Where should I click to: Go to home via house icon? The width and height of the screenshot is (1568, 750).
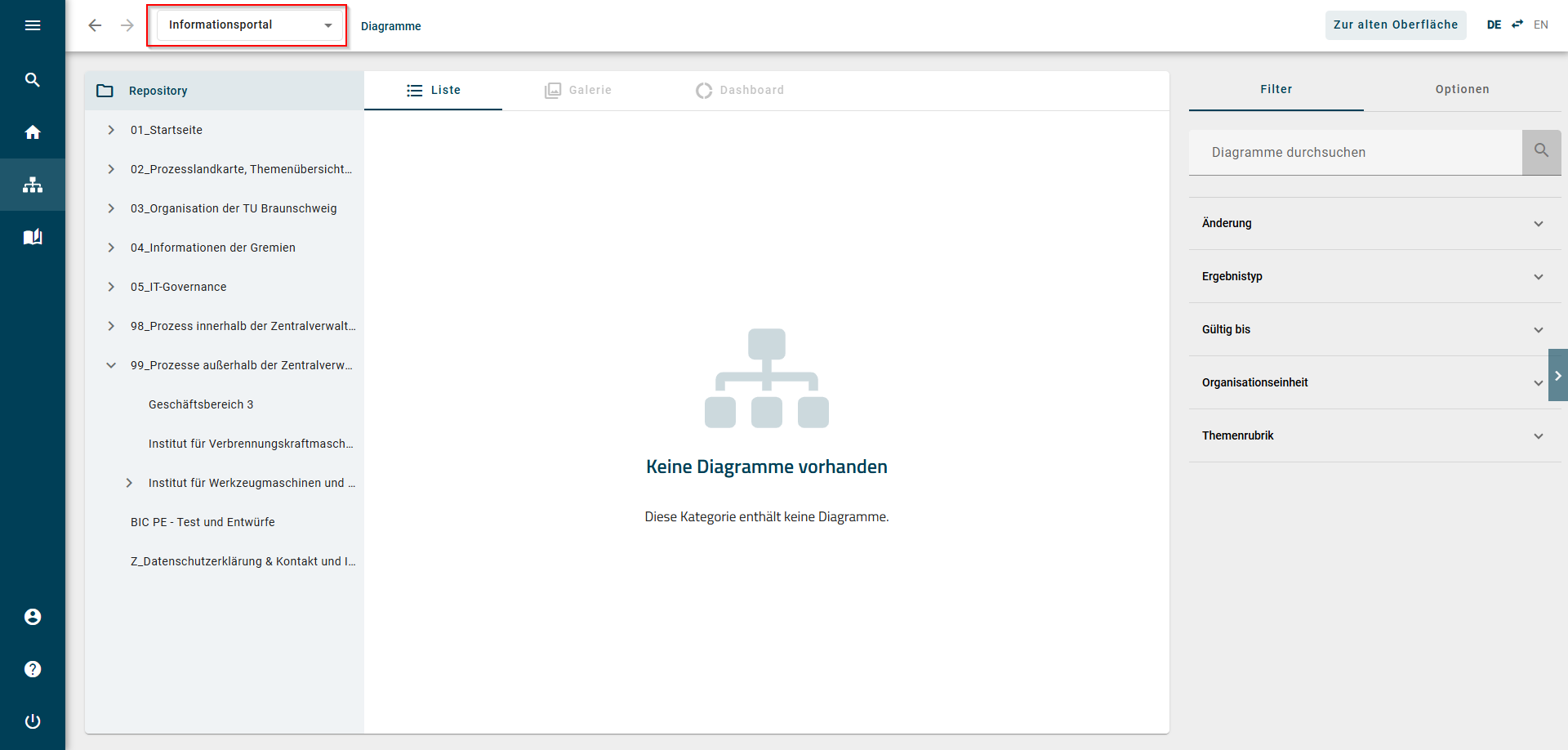tap(33, 132)
